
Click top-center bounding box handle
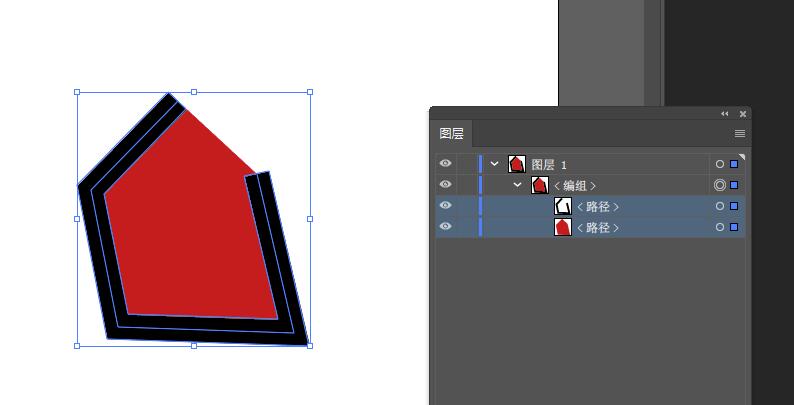point(194,92)
